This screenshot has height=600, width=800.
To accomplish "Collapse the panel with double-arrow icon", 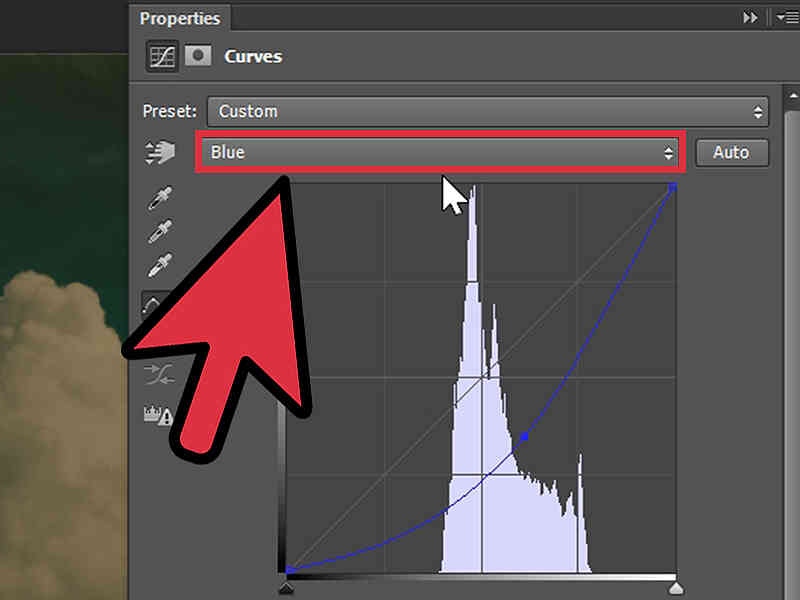I will (x=750, y=18).
